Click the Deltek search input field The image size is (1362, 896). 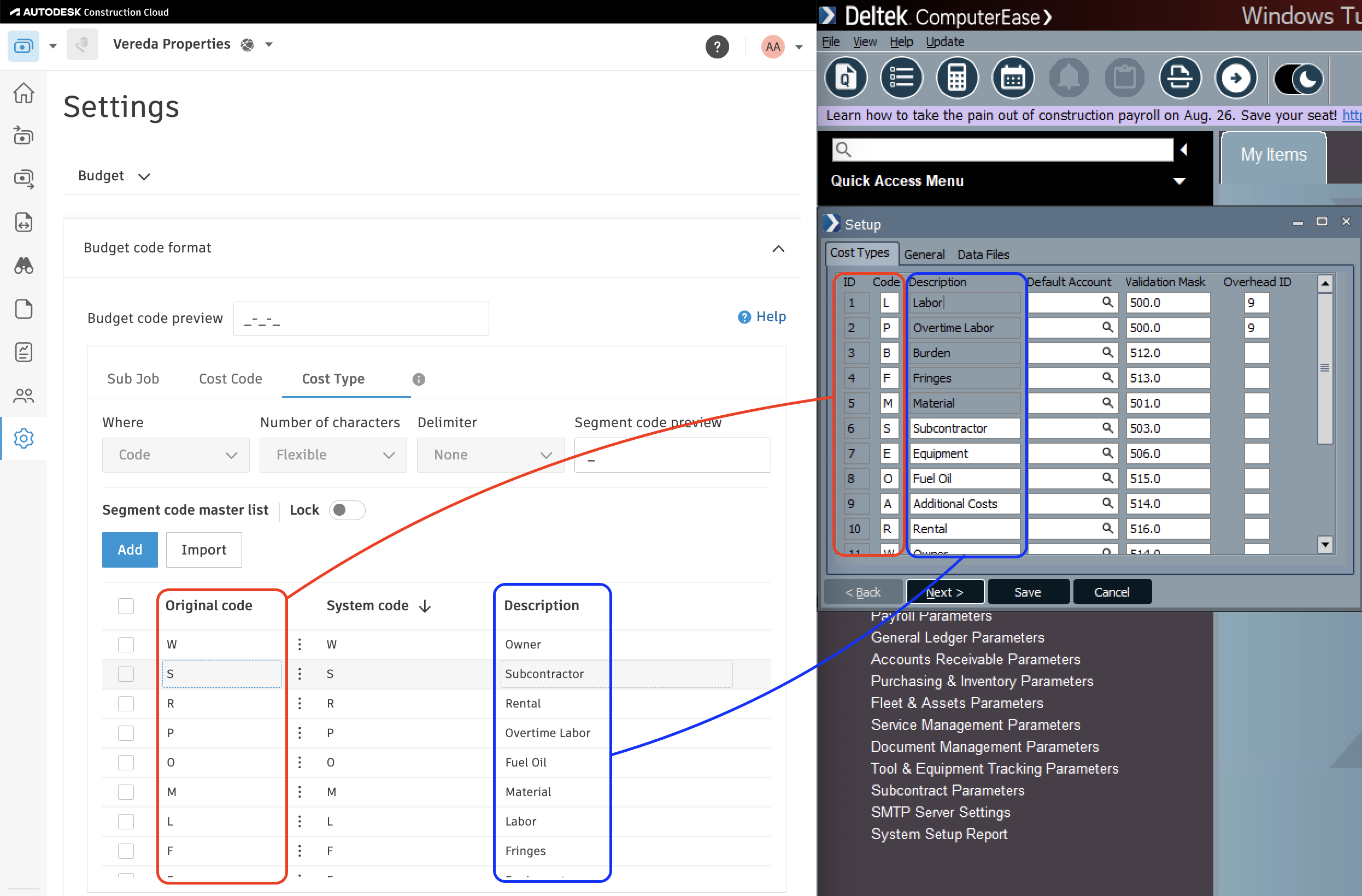point(1002,149)
